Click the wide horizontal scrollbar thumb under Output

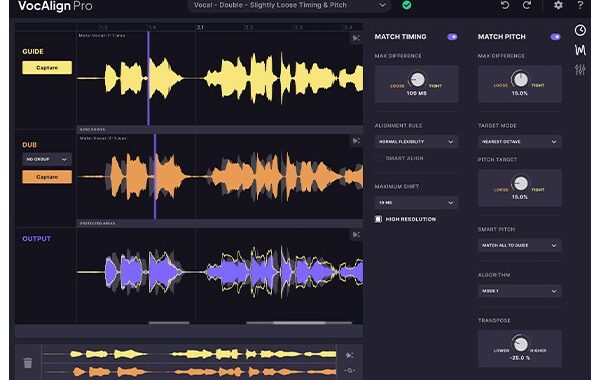pyautogui.click(x=299, y=323)
